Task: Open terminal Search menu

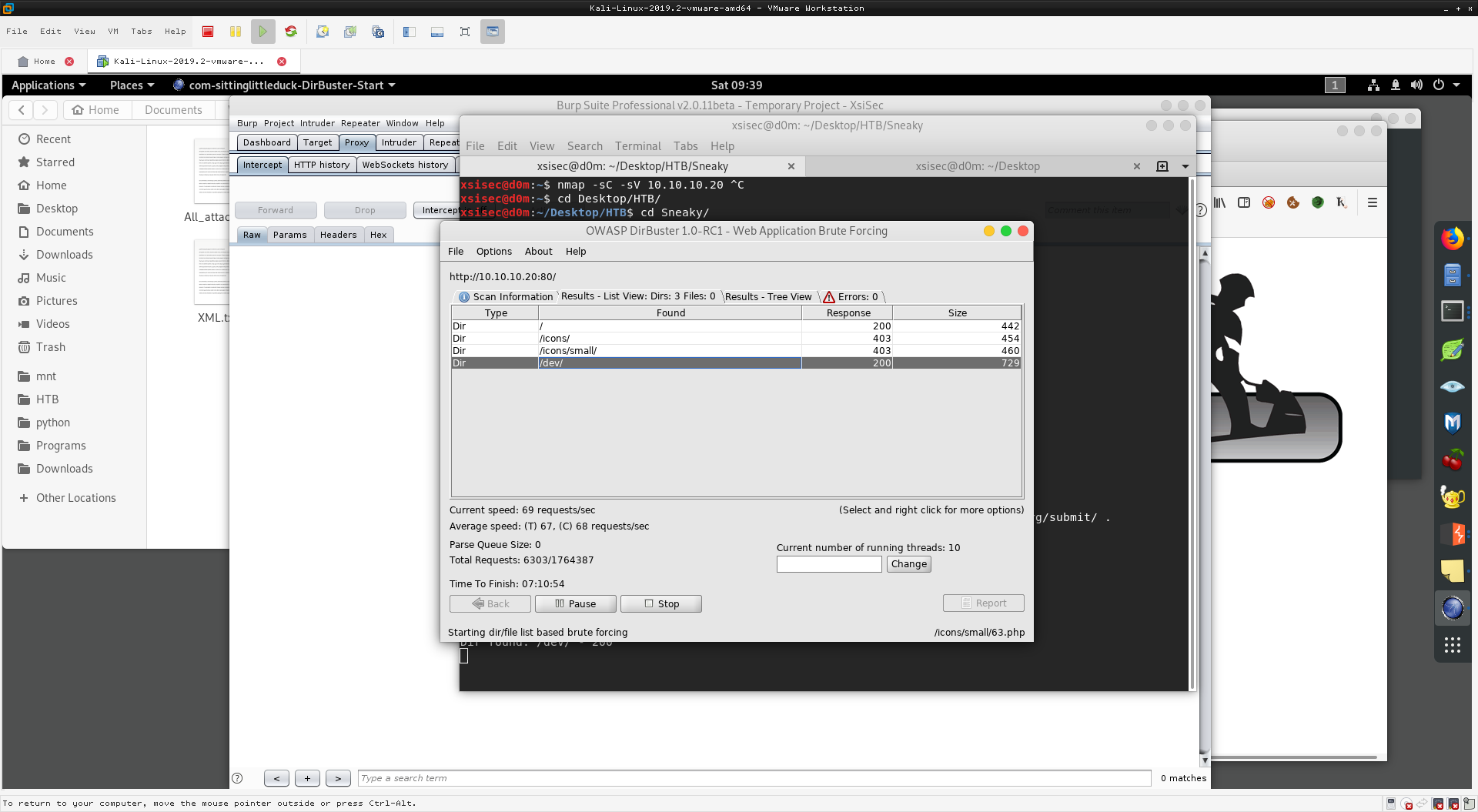Action: pos(585,146)
